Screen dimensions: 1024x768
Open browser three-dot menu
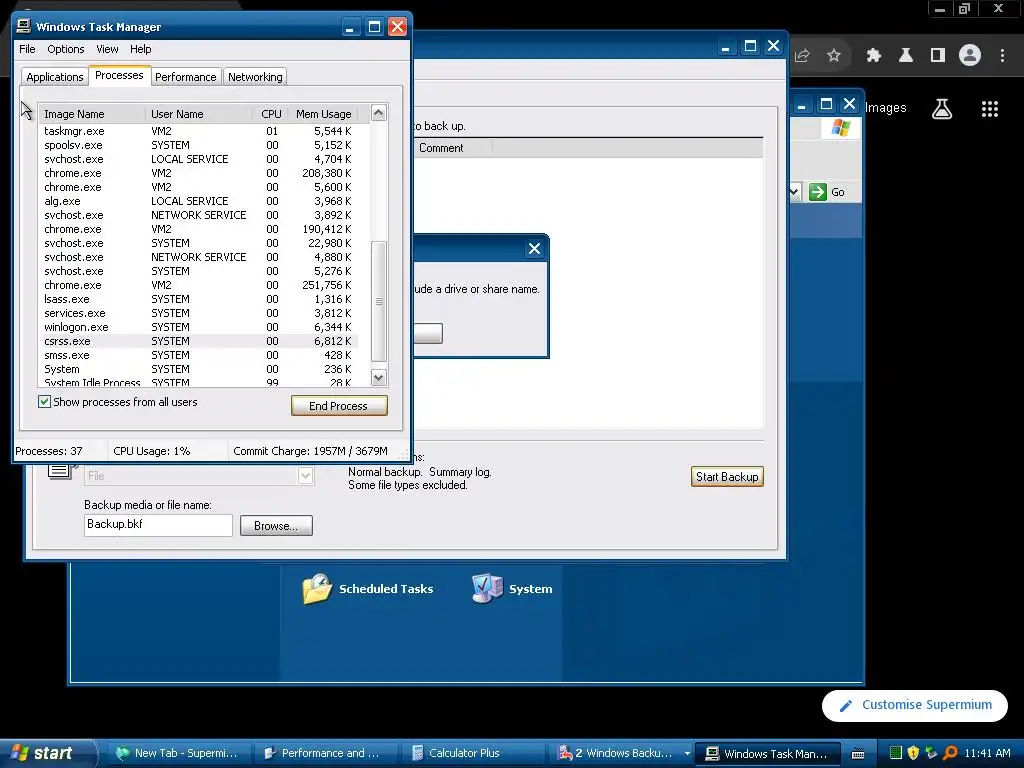click(1002, 56)
